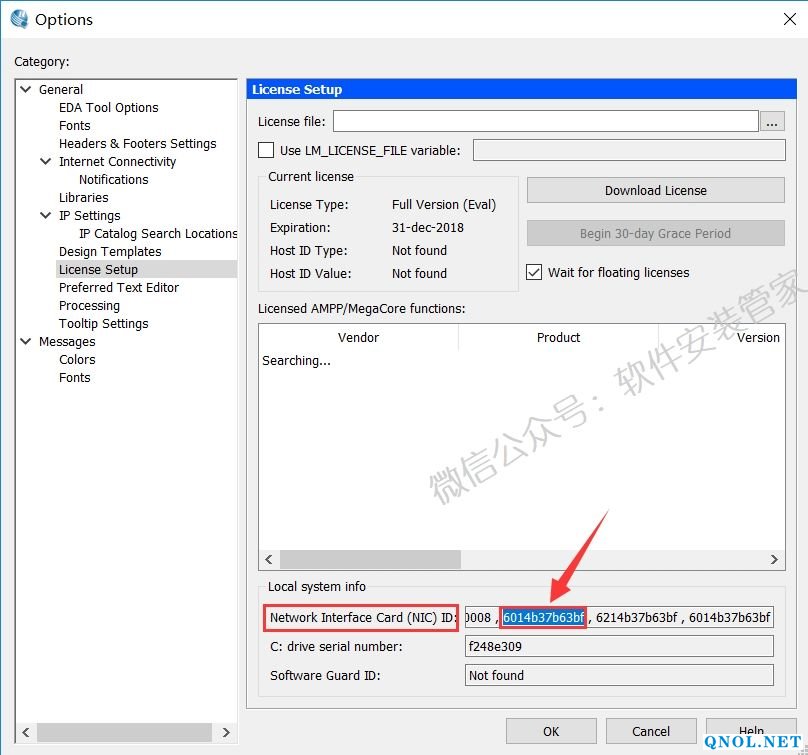Open Headers & Footers Settings category
This screenshot has width=808, height=755.
pos(137,143)
